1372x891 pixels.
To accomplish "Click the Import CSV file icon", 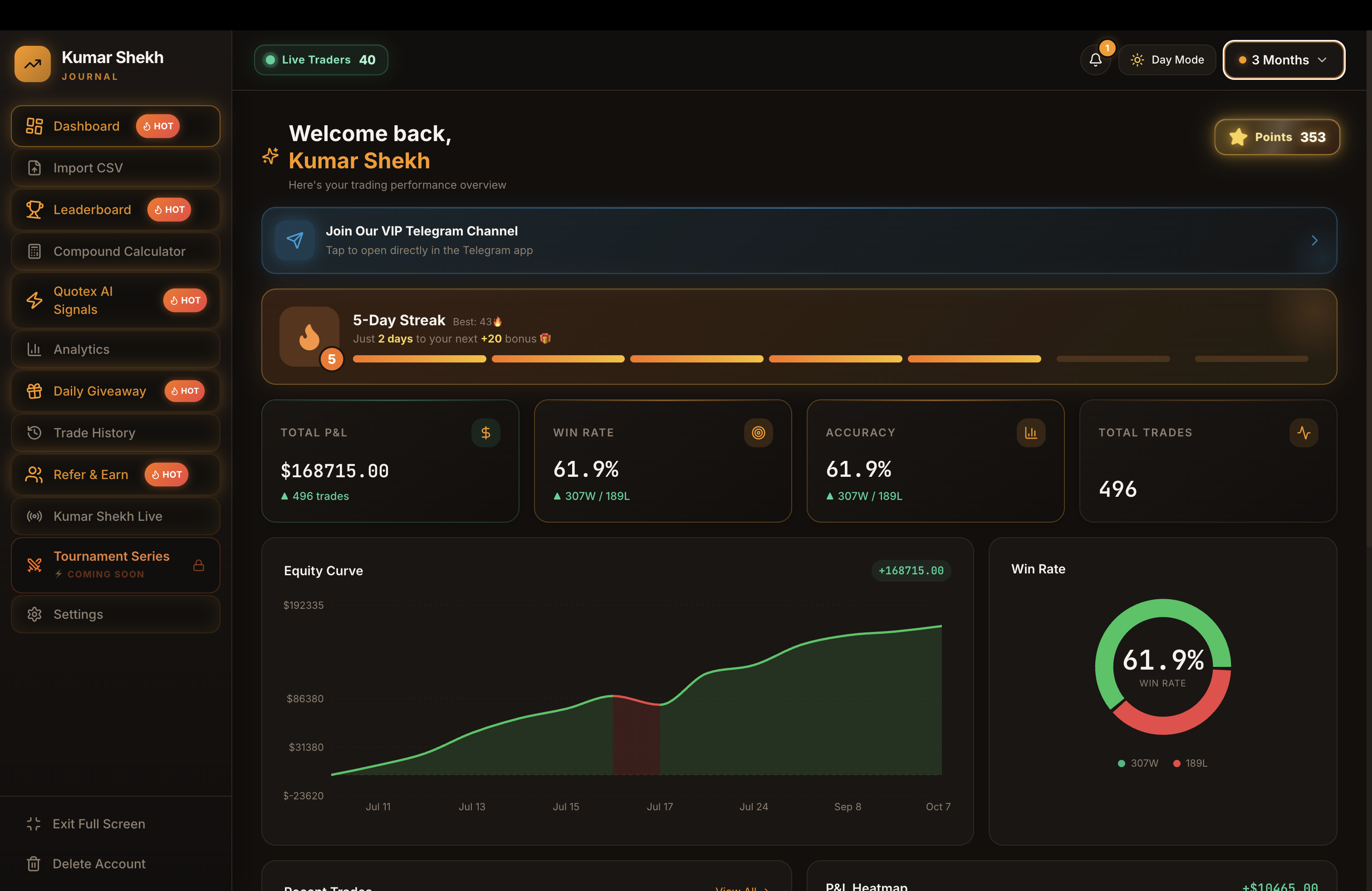I will click(x=34, y=168).
